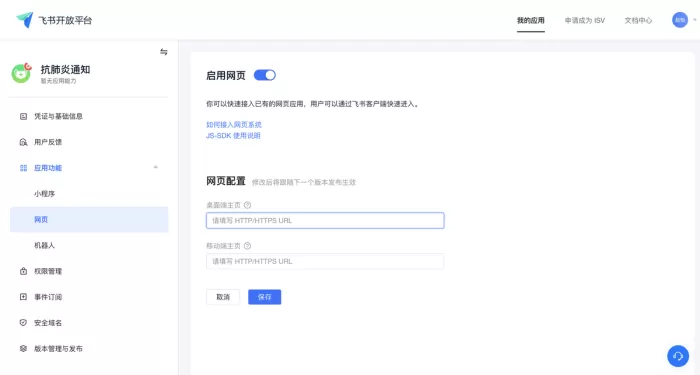Focus the 移动端主页 URL input field

pyautogui.click(x=325, y=261)
